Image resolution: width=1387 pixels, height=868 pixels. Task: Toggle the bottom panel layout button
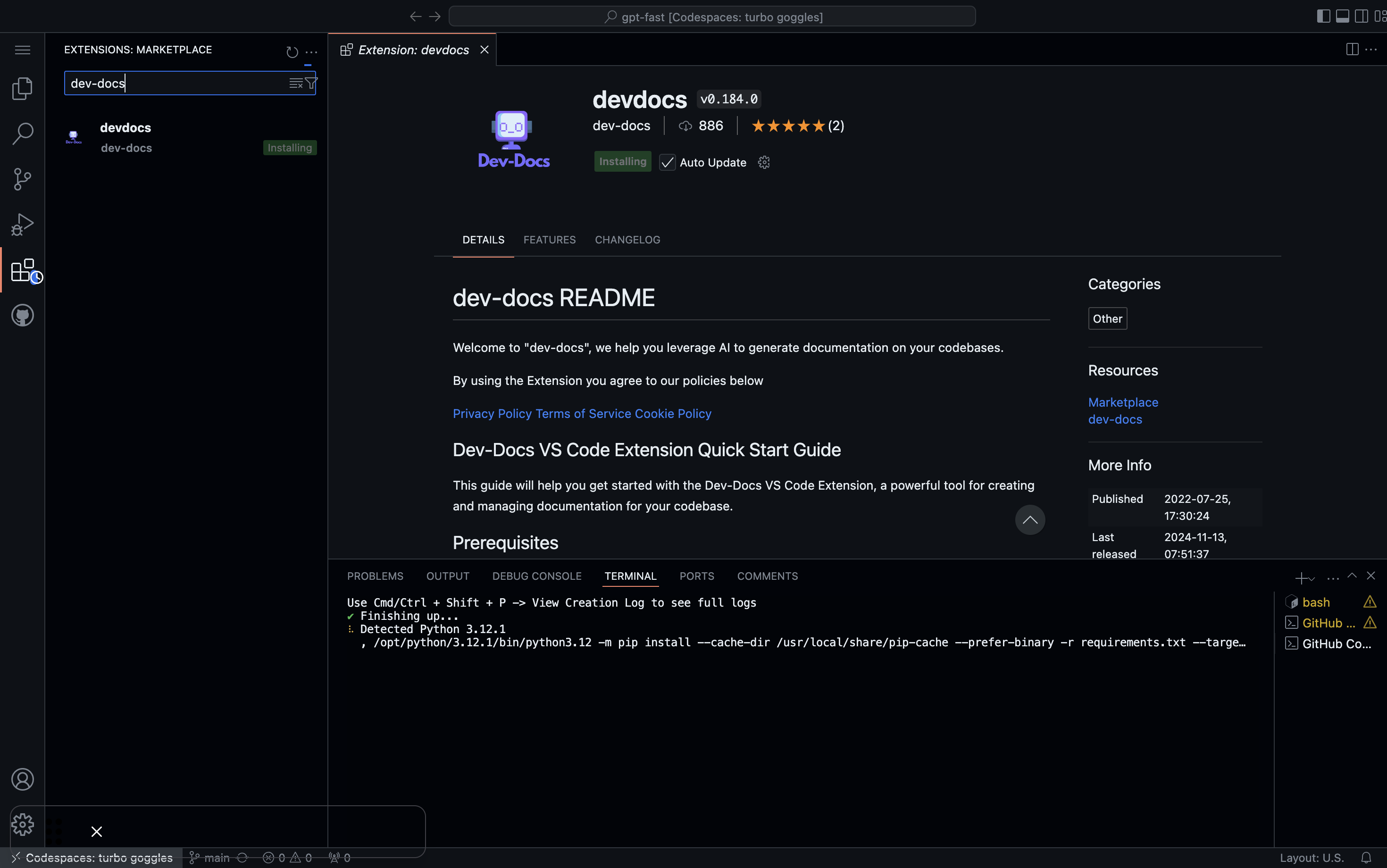click(x=1342, y=16)
